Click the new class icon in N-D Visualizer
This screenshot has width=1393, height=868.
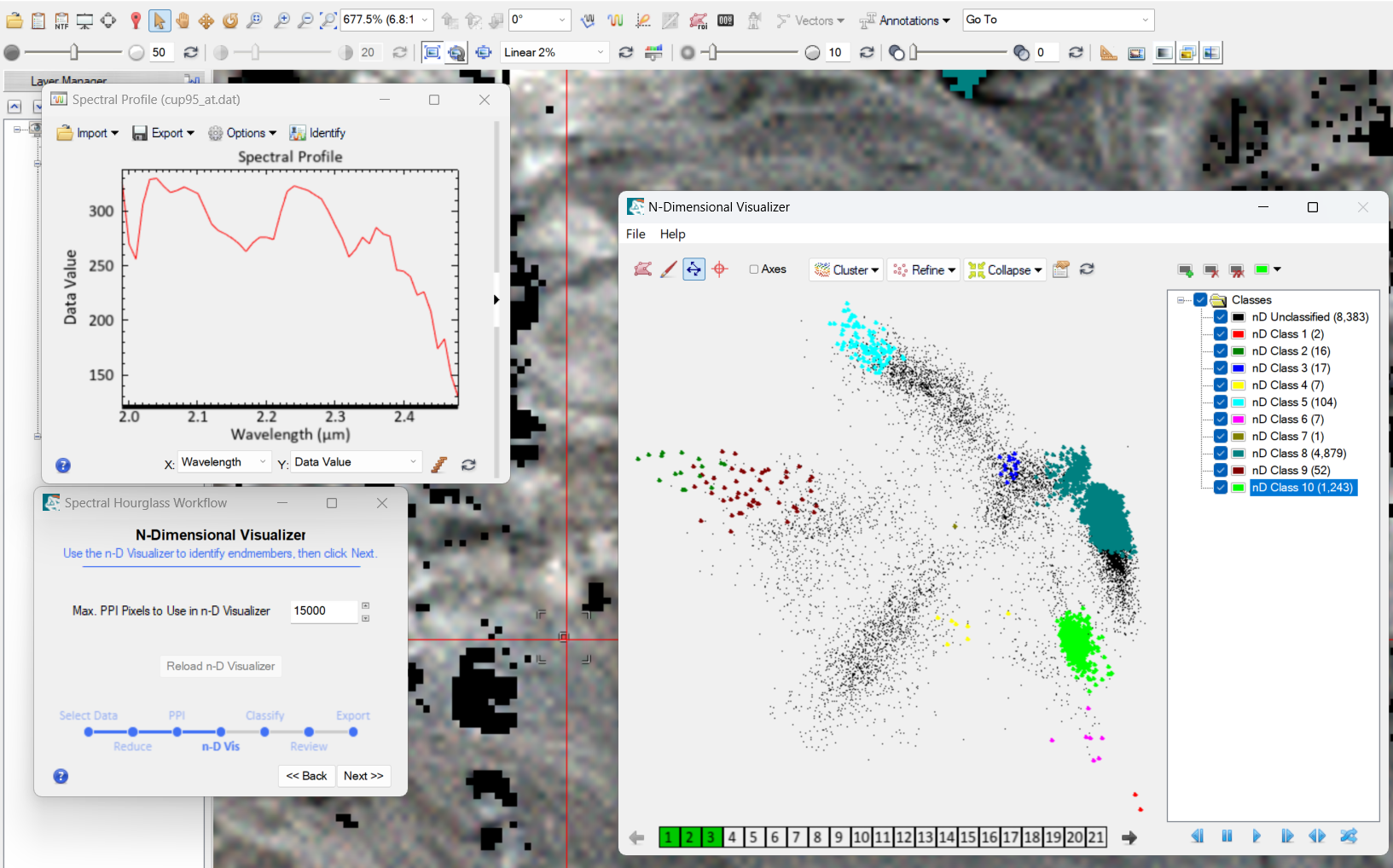point(1186,270)
